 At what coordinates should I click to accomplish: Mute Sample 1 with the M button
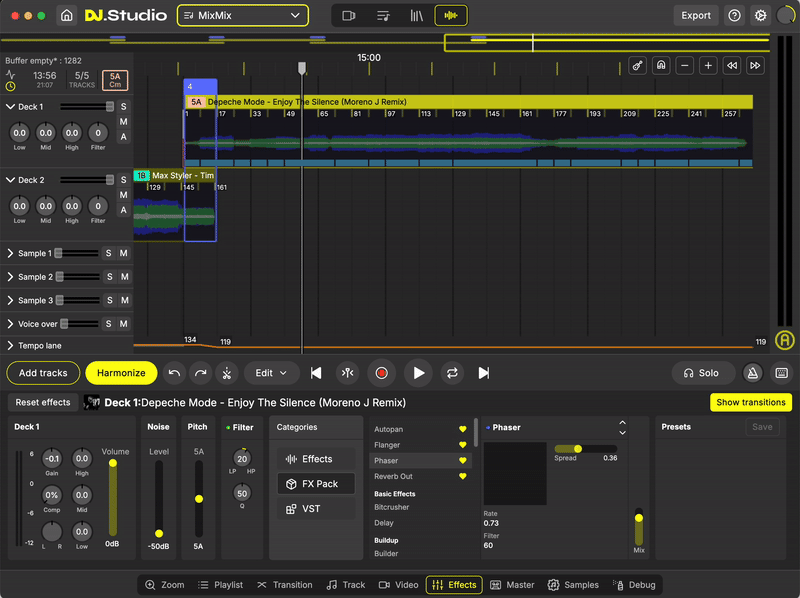124,254
